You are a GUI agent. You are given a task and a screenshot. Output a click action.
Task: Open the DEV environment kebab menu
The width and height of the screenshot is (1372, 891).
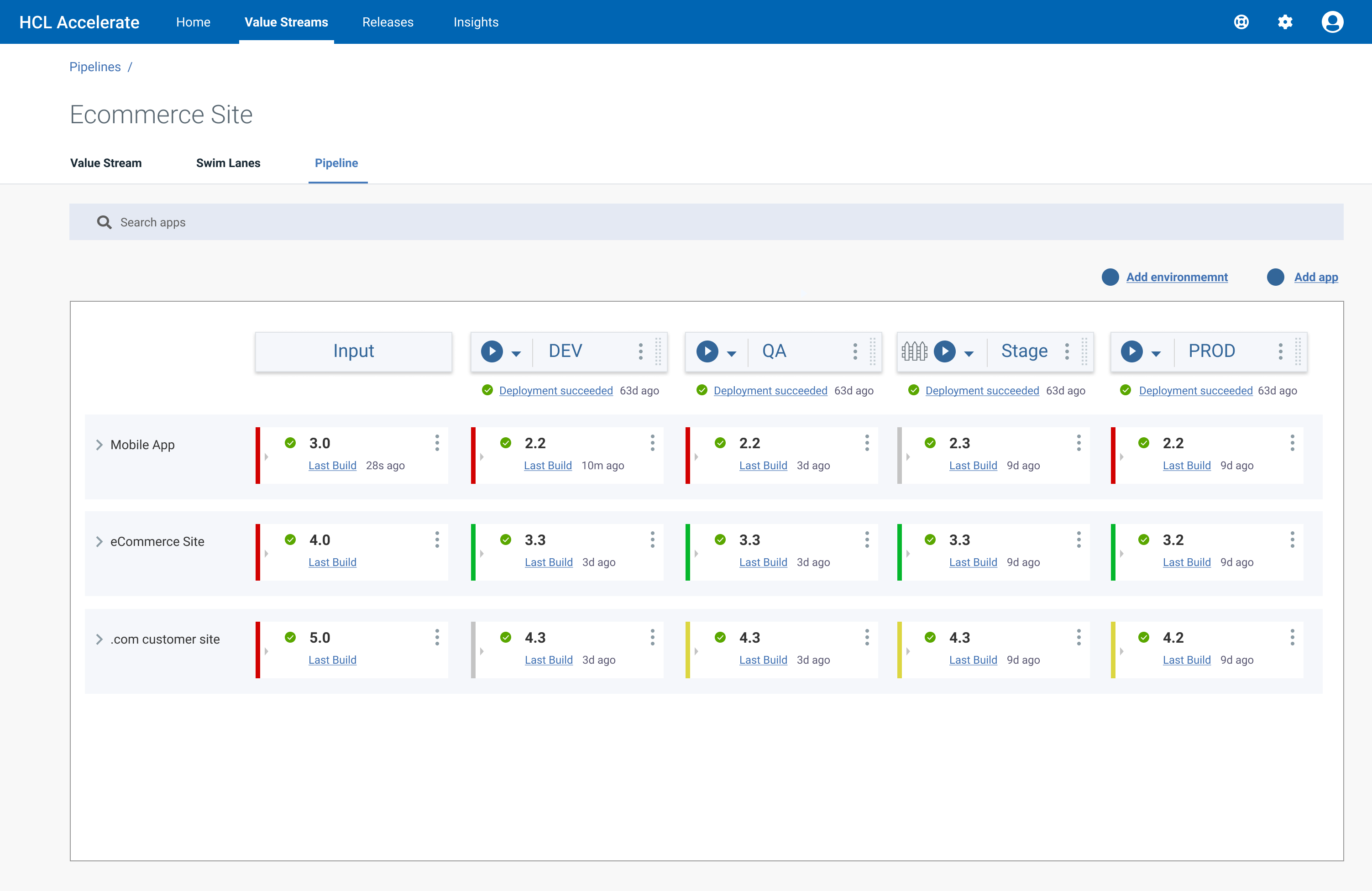[x=640, y=351]
